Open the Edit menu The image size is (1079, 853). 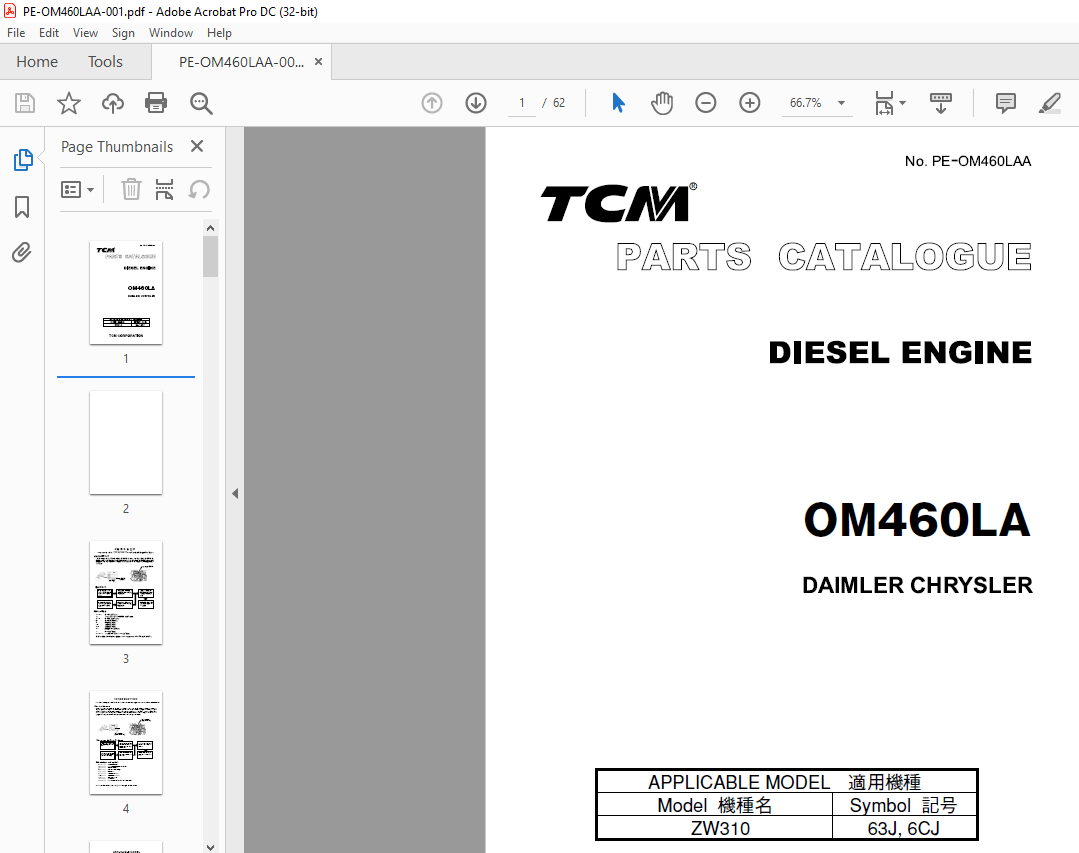click(x=49, y=32)
